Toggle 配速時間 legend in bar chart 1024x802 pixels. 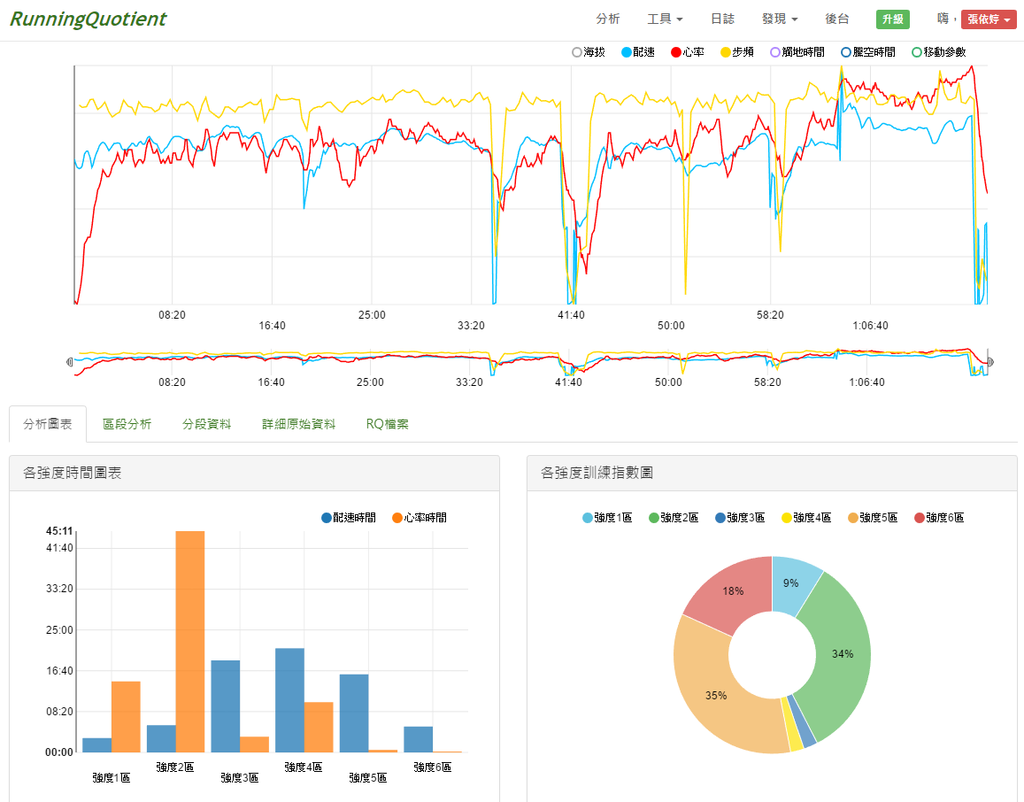coord(349,518)
